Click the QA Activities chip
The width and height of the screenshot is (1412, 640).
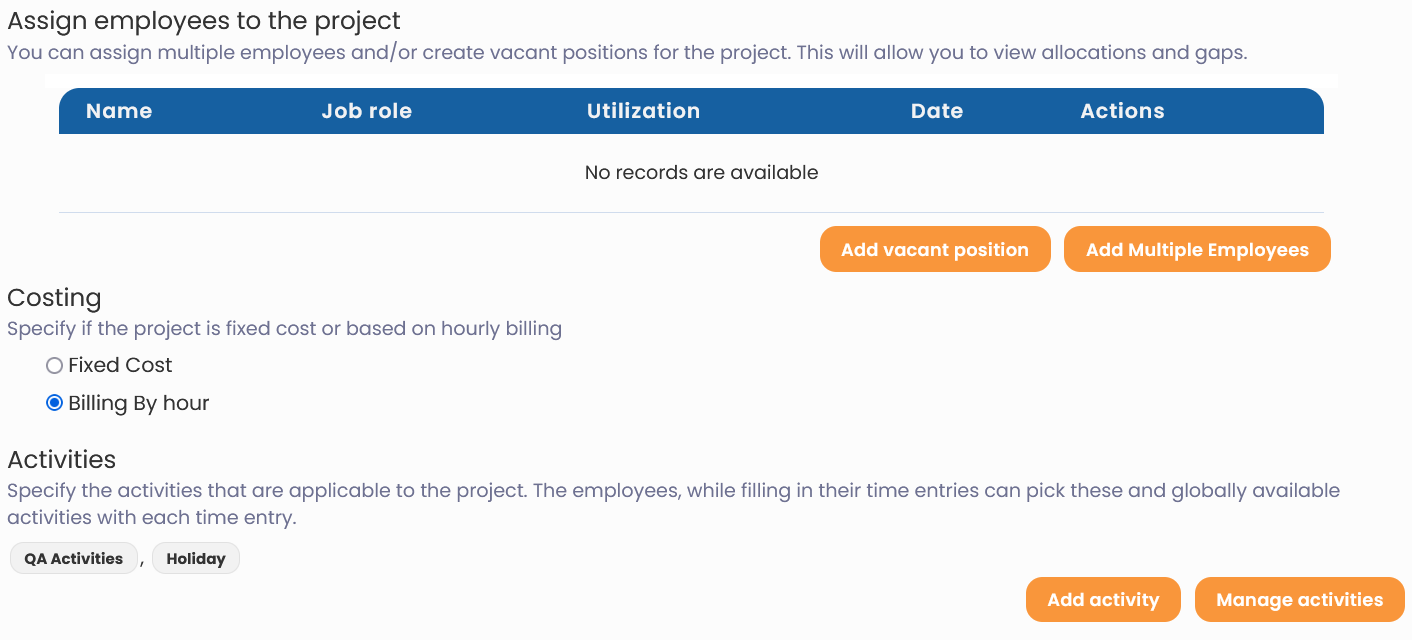pyautogui.click(x=74, y=559)
